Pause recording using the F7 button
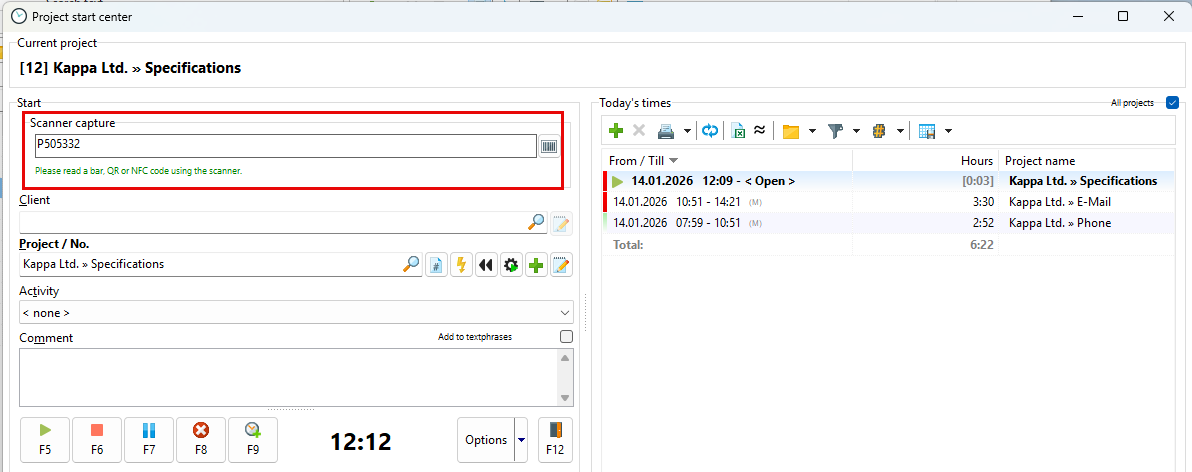 tap(149, 439)
